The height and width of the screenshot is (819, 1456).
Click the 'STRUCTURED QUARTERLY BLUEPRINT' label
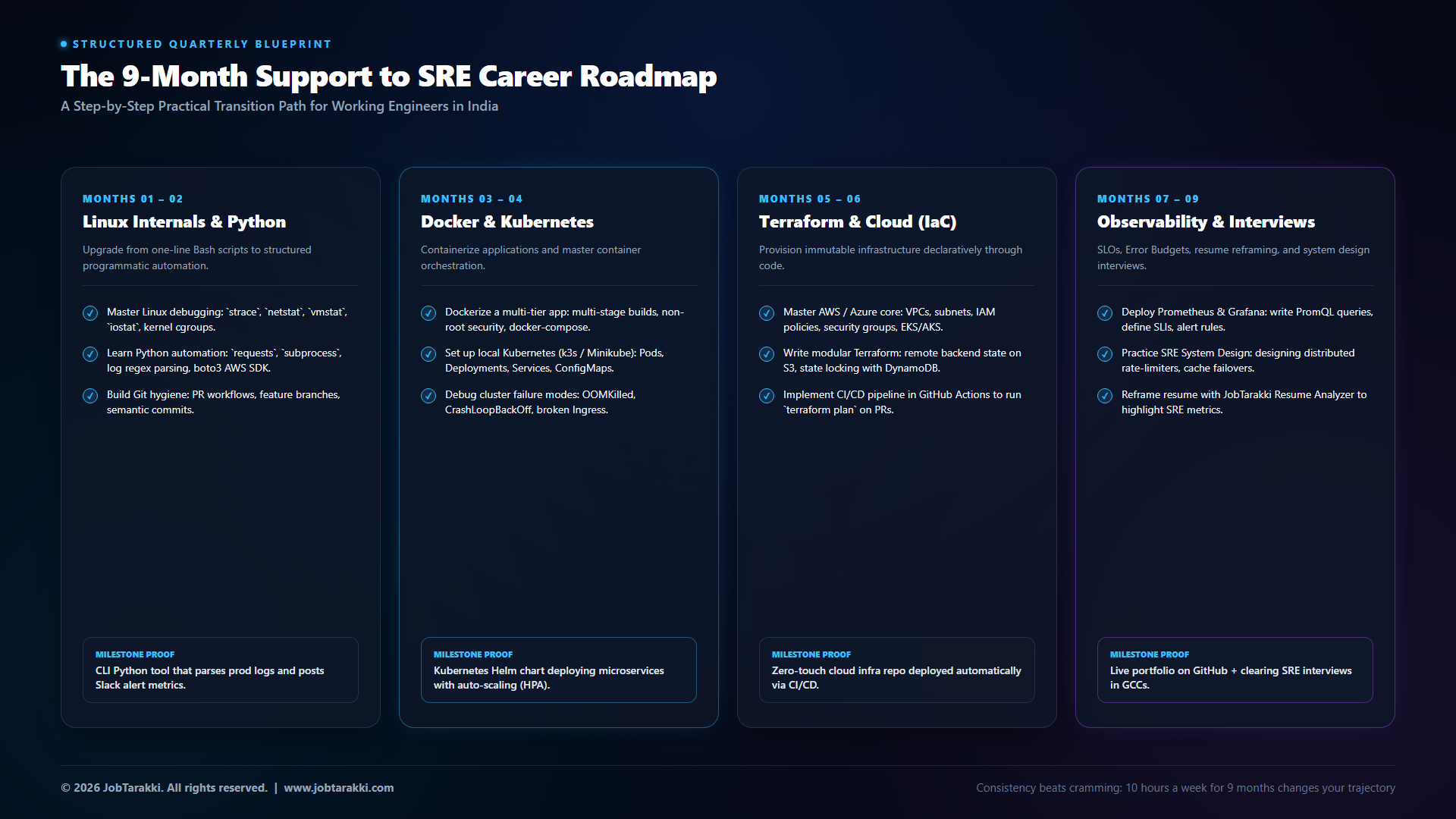(x=202, y=44)
